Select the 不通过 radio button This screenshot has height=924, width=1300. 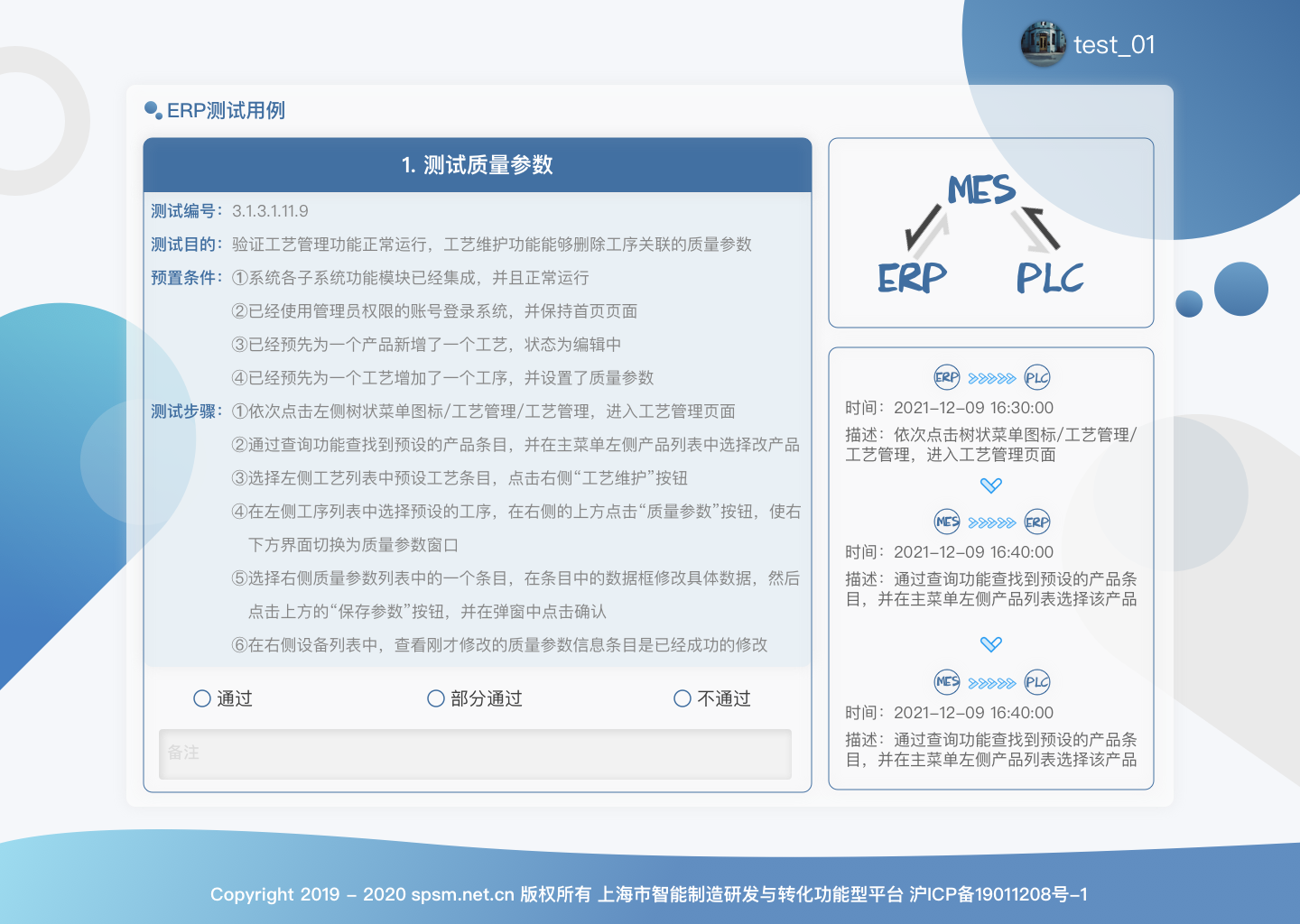682,698
